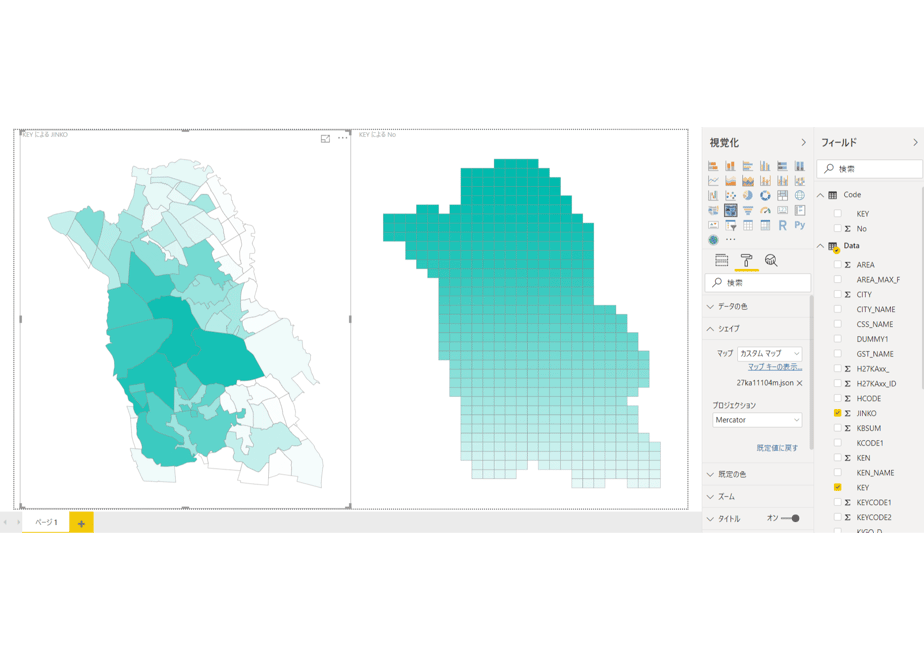
Task: Uncheck the KEY field under Data
Action: [837, 487]
